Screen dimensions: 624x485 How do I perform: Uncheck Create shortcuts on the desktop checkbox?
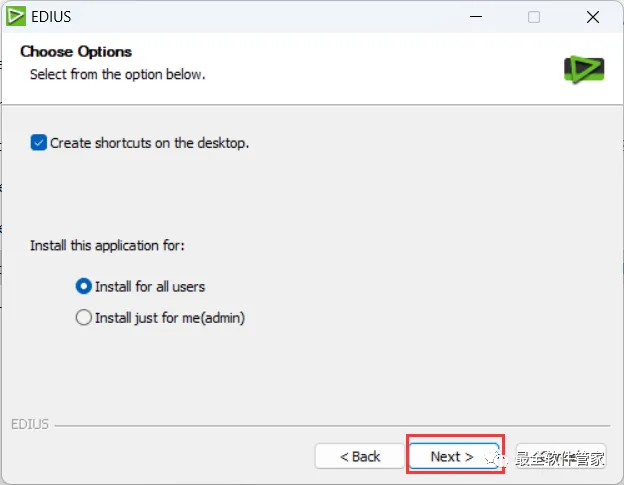coord(39,143)
